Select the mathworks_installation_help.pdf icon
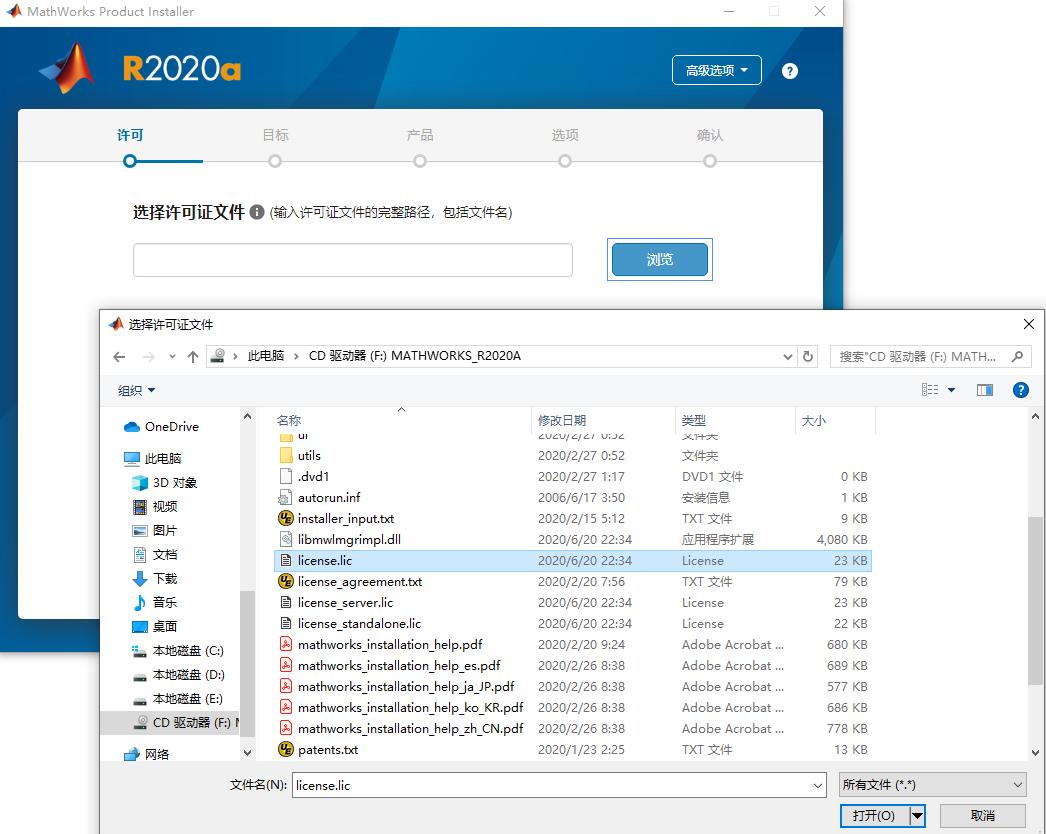Screen dimensions: 1046x834 (x=286, y=645)
